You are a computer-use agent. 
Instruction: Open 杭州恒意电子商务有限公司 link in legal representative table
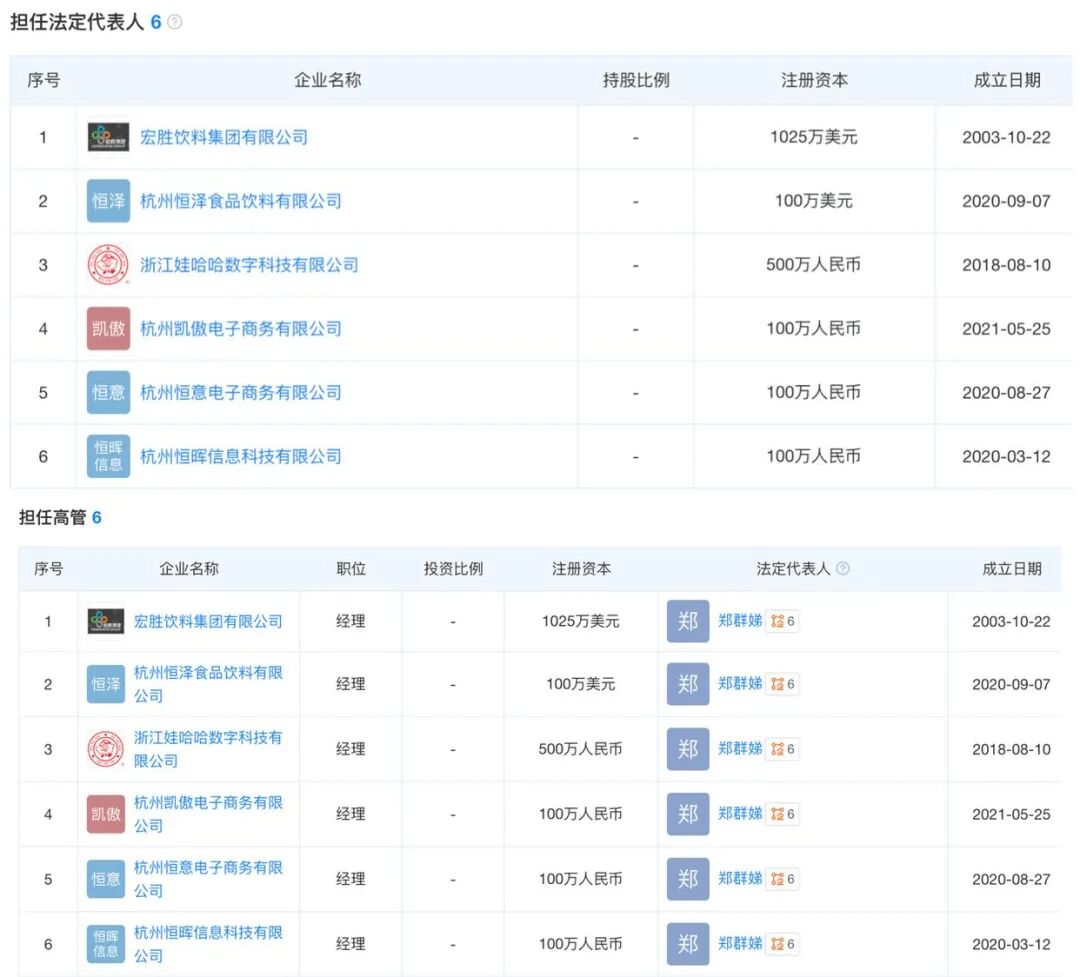[241, 393]
